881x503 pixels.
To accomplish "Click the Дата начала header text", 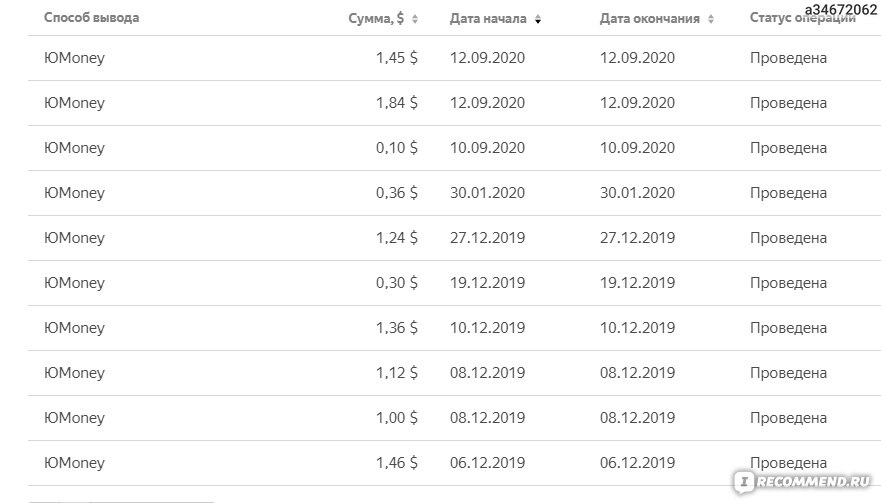I will (x=488, y=19).
